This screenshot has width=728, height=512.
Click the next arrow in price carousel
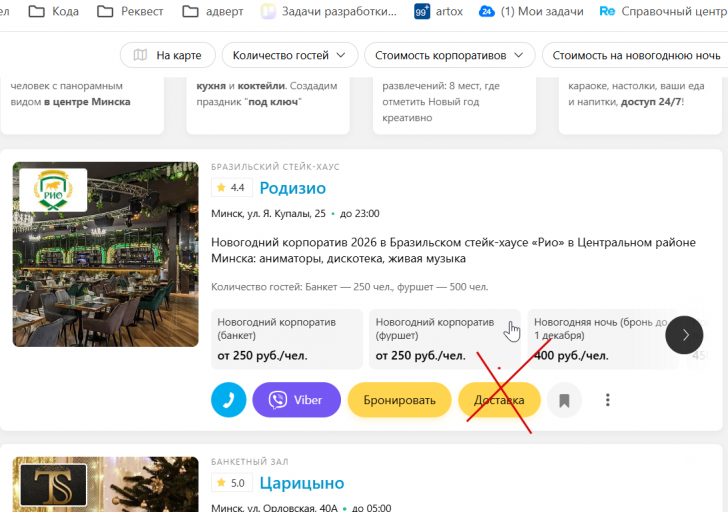click(x=684, y=335)
